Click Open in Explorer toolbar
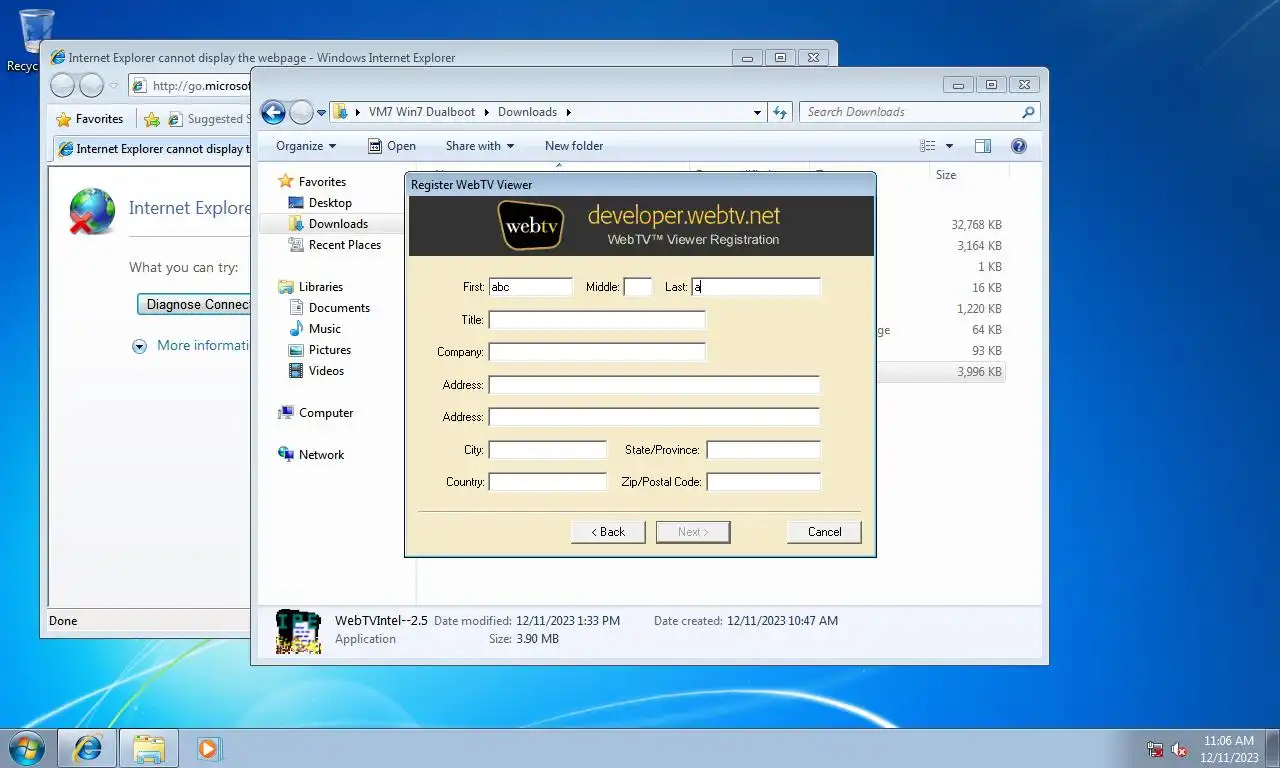The image size is (1280, 768). coord(391,146)
